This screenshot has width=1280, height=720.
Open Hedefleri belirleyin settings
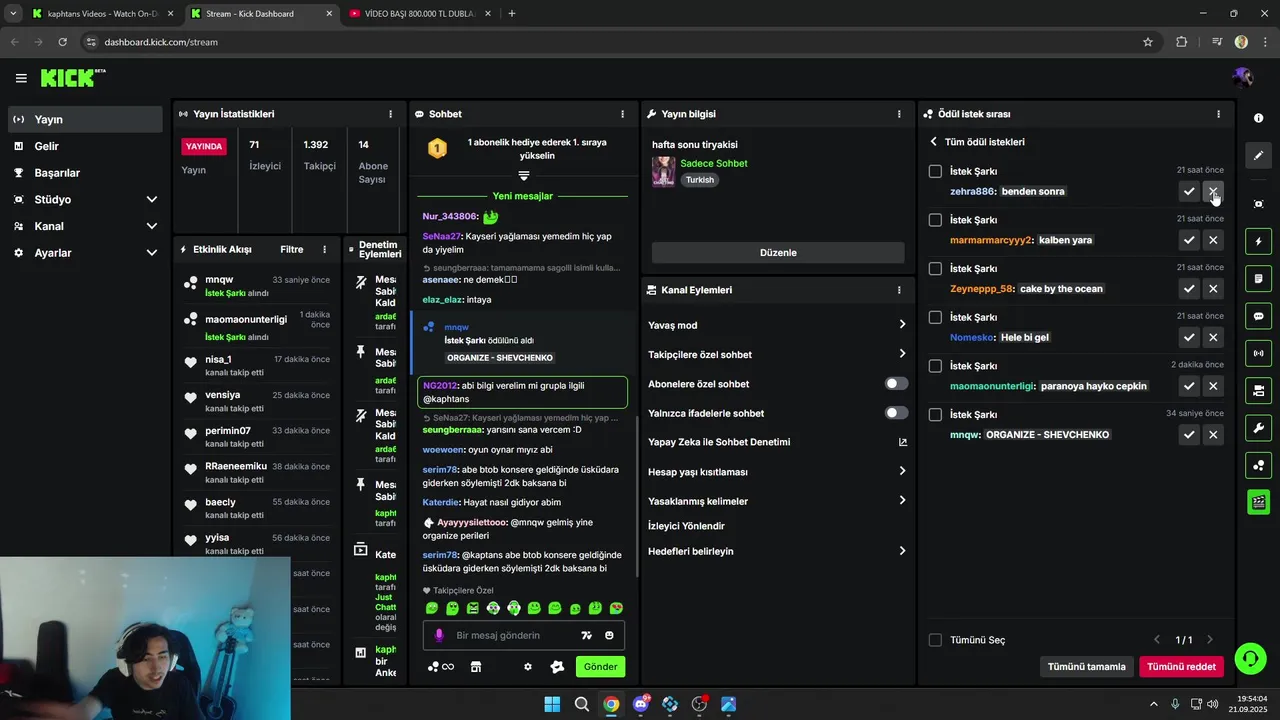[778, 551]
